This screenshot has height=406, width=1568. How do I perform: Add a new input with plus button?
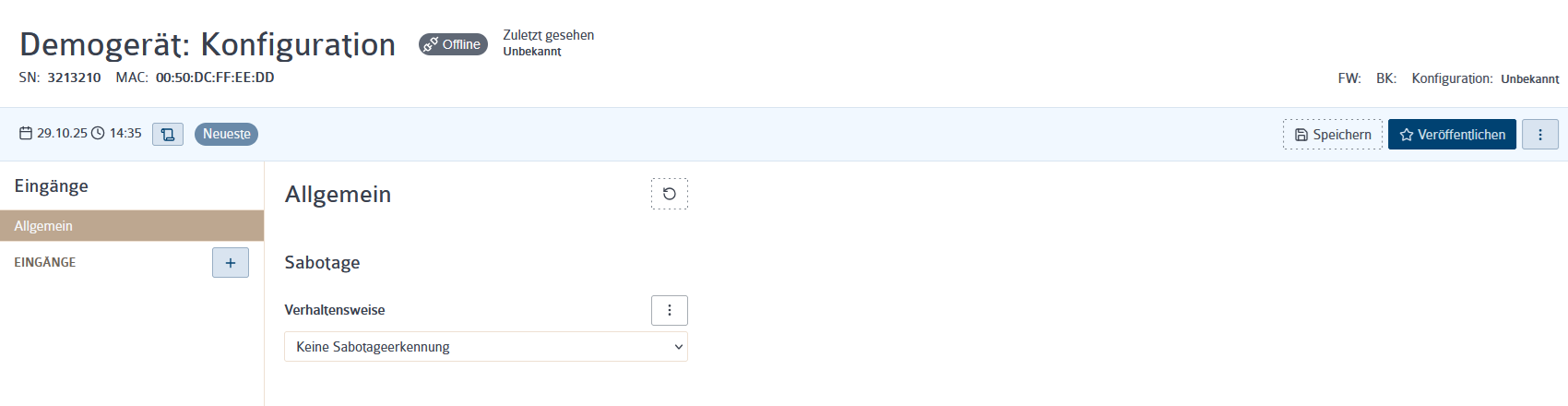tap(231, 262)
